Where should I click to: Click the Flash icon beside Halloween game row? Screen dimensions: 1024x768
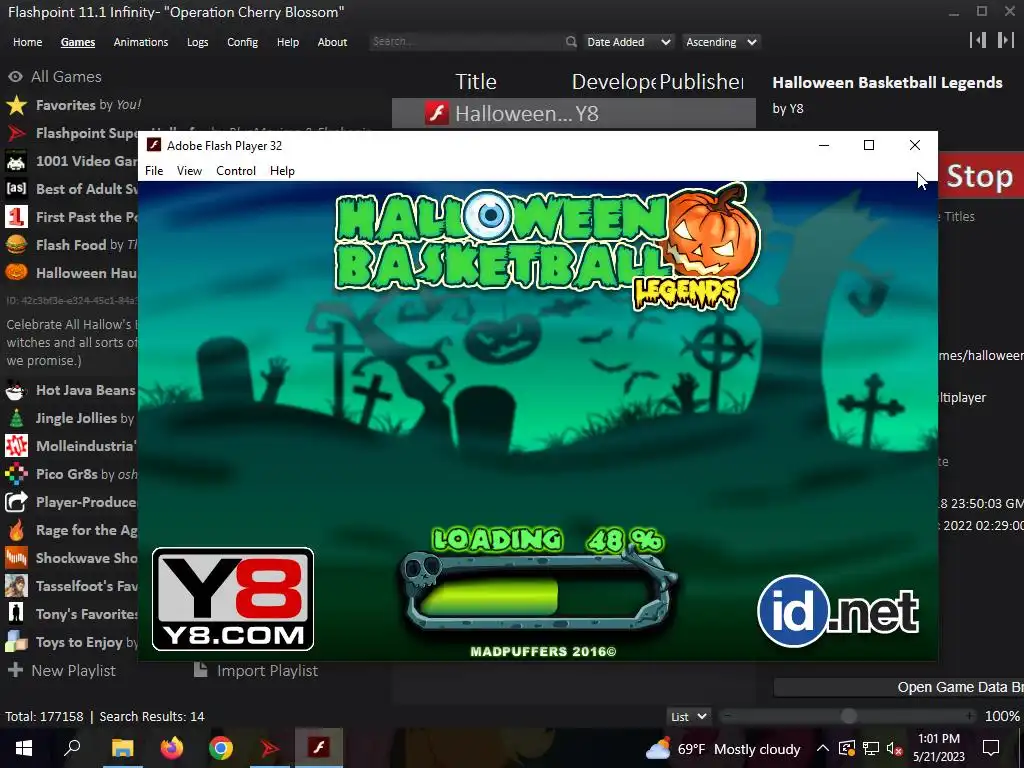(x=437, y=114)
